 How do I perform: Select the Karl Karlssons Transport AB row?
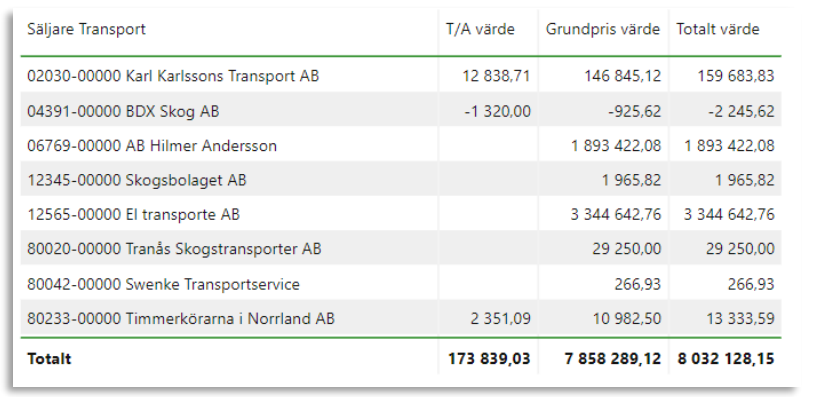(x=401, y=76)
